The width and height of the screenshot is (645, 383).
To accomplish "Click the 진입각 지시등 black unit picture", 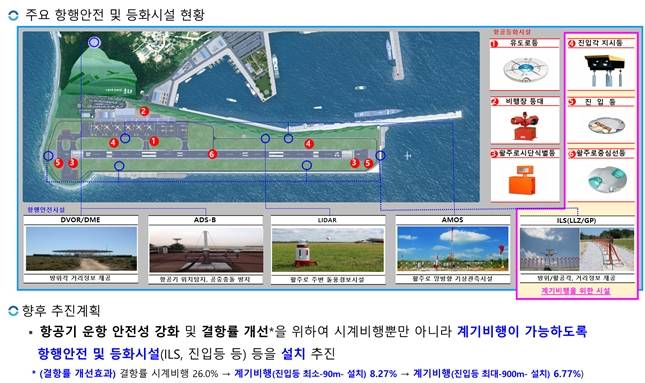I will [604, 70].
